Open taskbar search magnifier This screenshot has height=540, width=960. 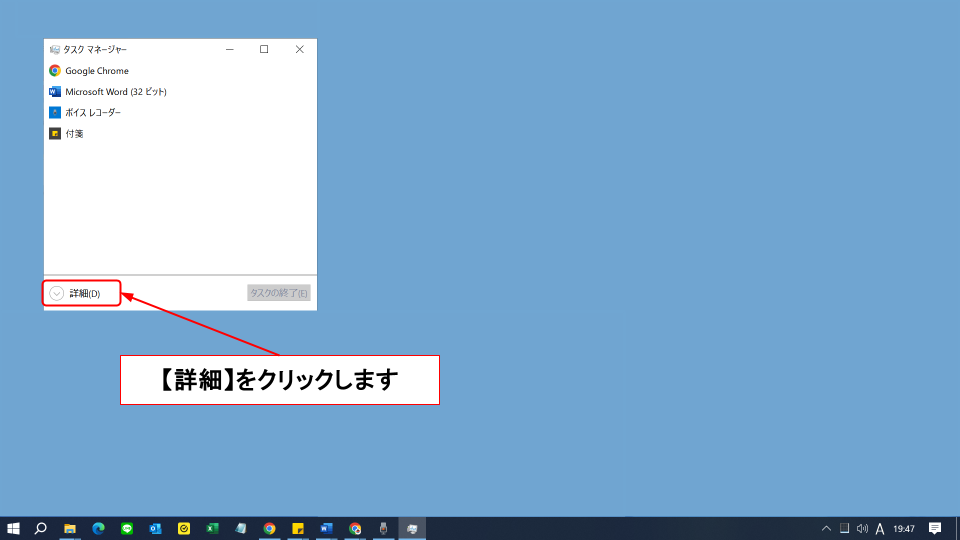pos(41,528)
